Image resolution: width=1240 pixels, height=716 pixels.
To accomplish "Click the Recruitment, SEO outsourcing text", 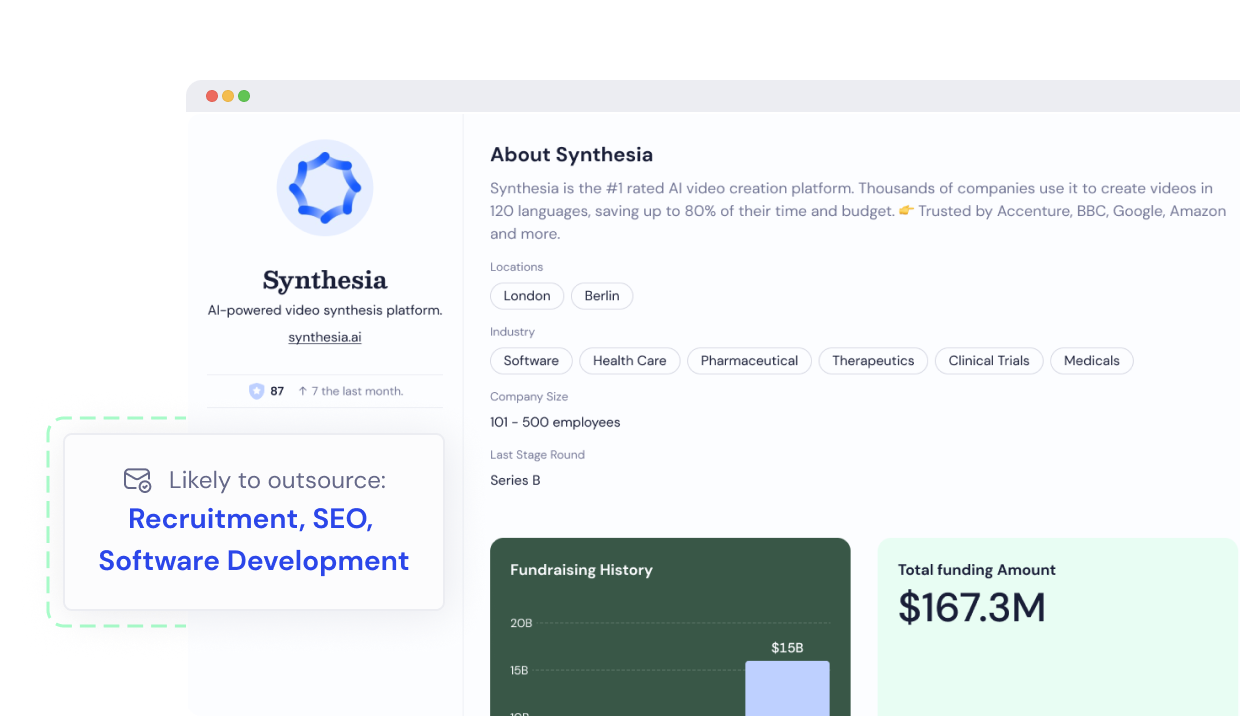I will pyautogui.click(x=250, y=519).
